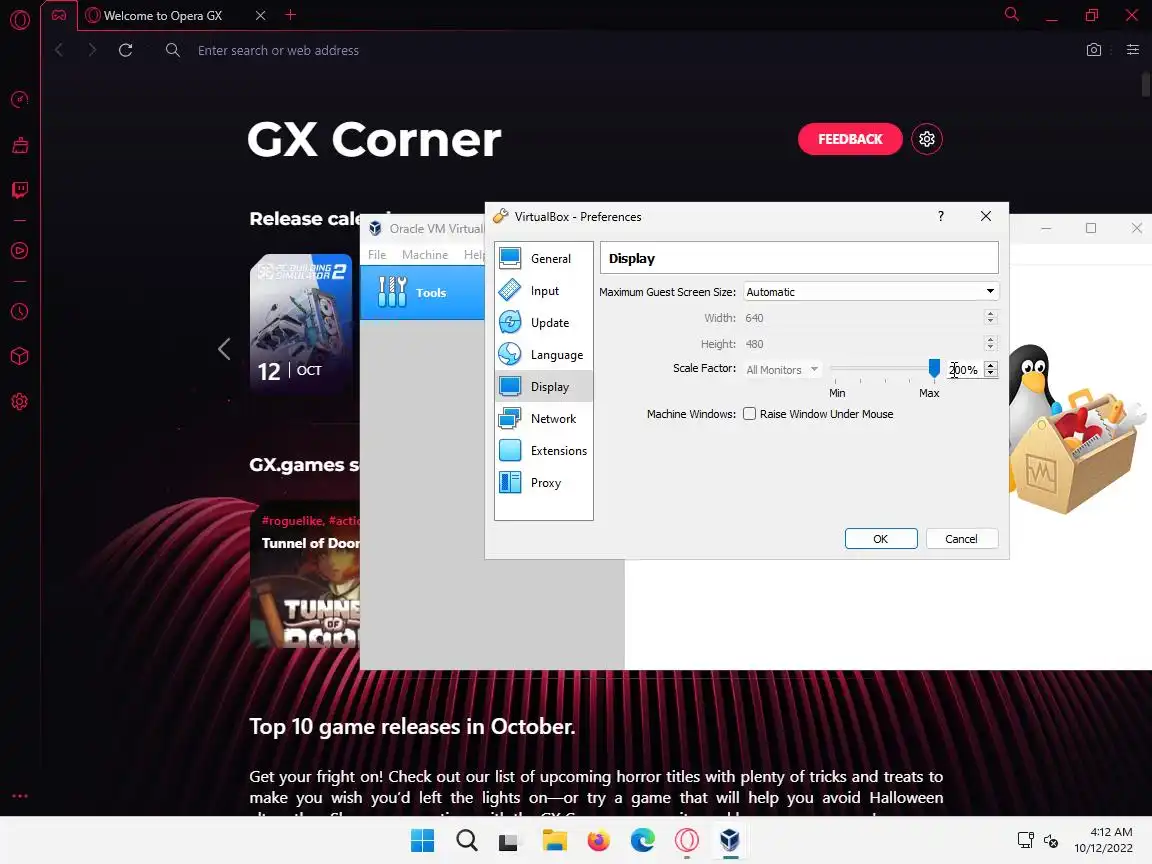Reload the page in Opera GX

tap(126, 50)
